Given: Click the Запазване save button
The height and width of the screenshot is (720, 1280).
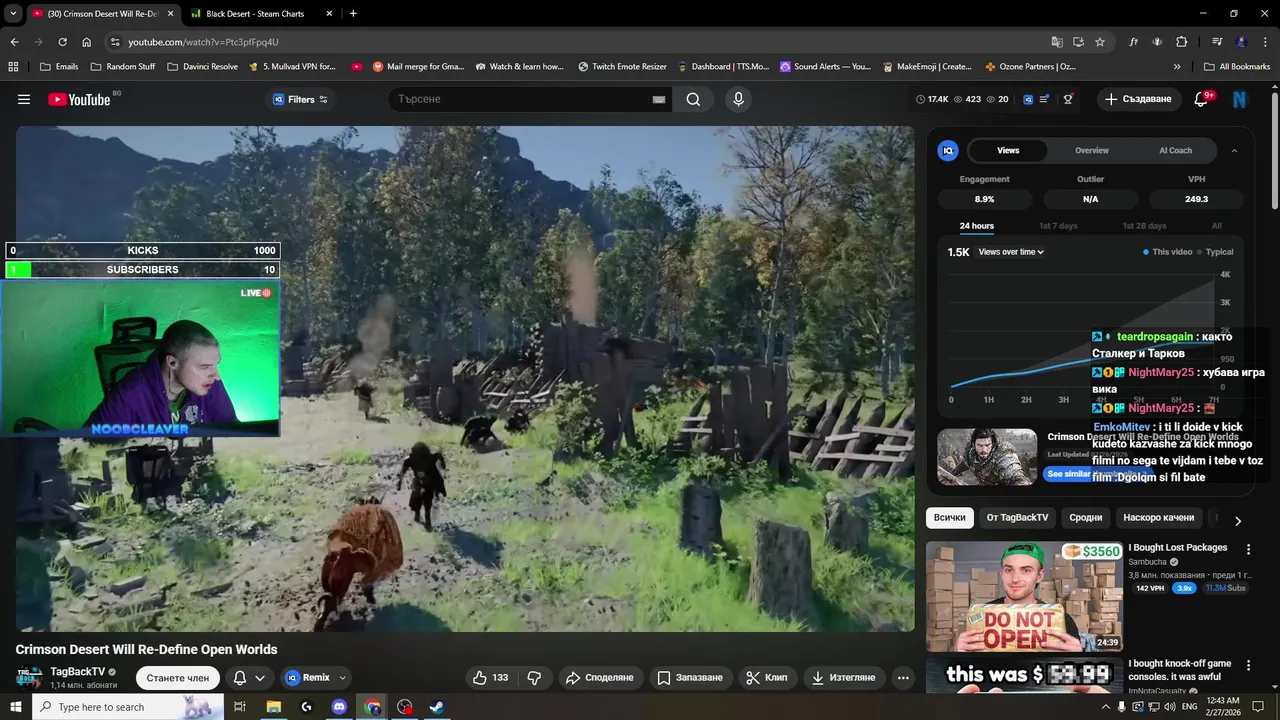Looking at the screenshot, I should 689,677.
